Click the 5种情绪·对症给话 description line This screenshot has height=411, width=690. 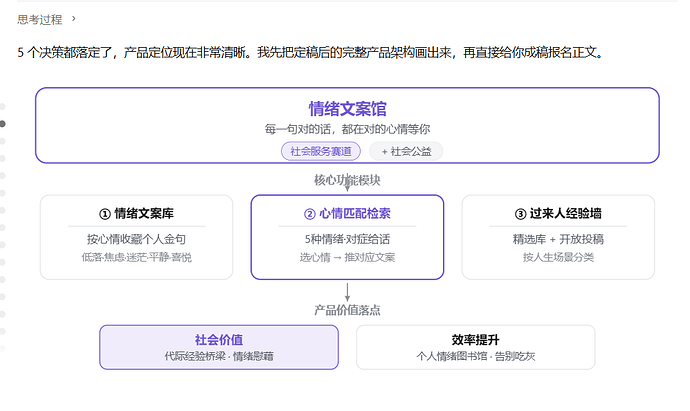347,239
